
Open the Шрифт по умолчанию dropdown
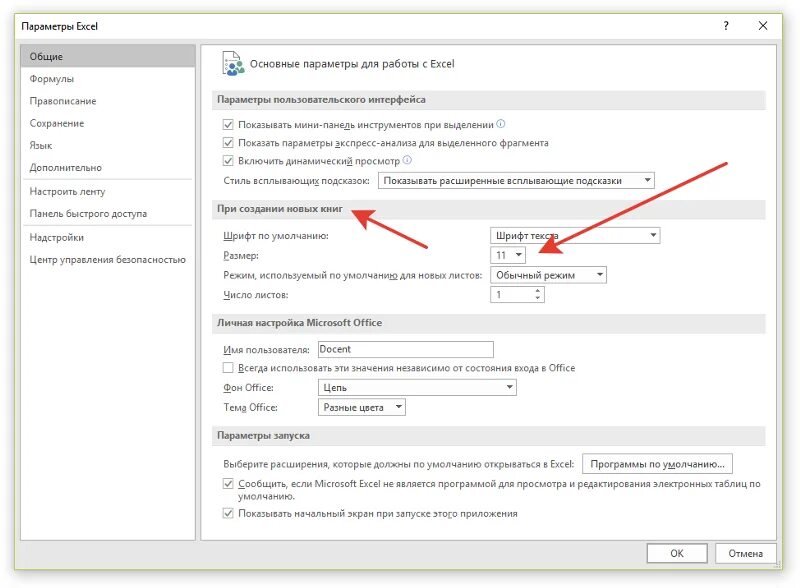[x=575, y=235]
